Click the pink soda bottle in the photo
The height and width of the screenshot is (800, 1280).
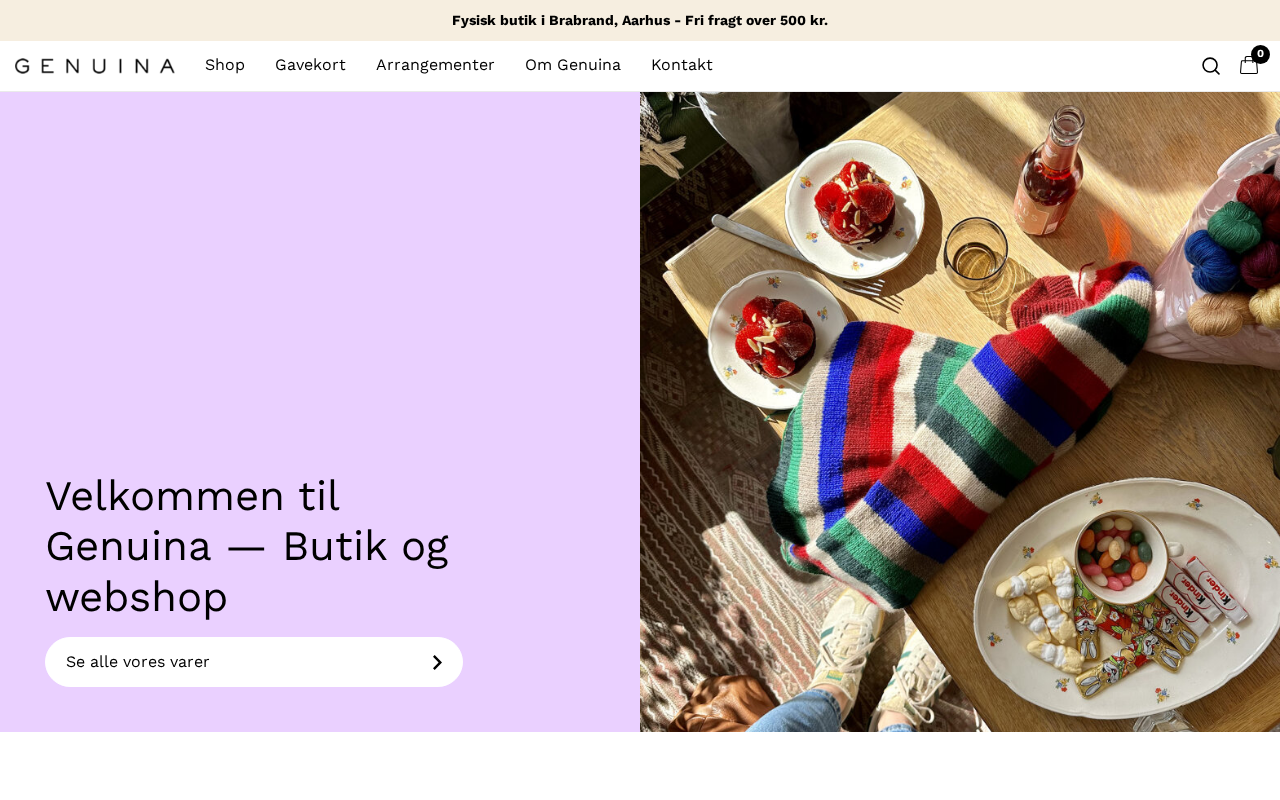(1050, 170)
